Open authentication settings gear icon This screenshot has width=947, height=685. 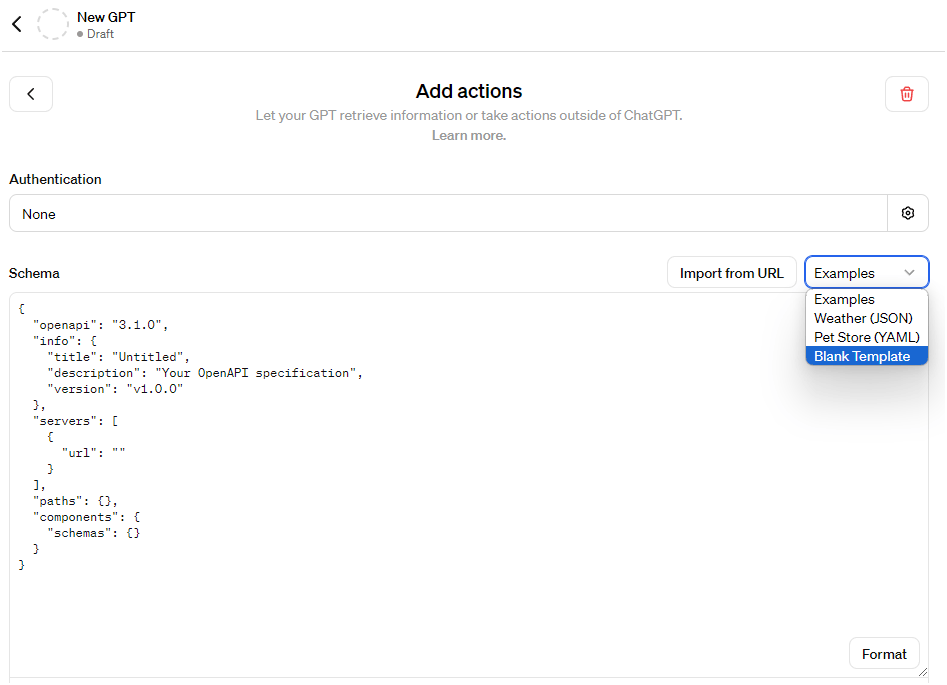coord(907,213)
